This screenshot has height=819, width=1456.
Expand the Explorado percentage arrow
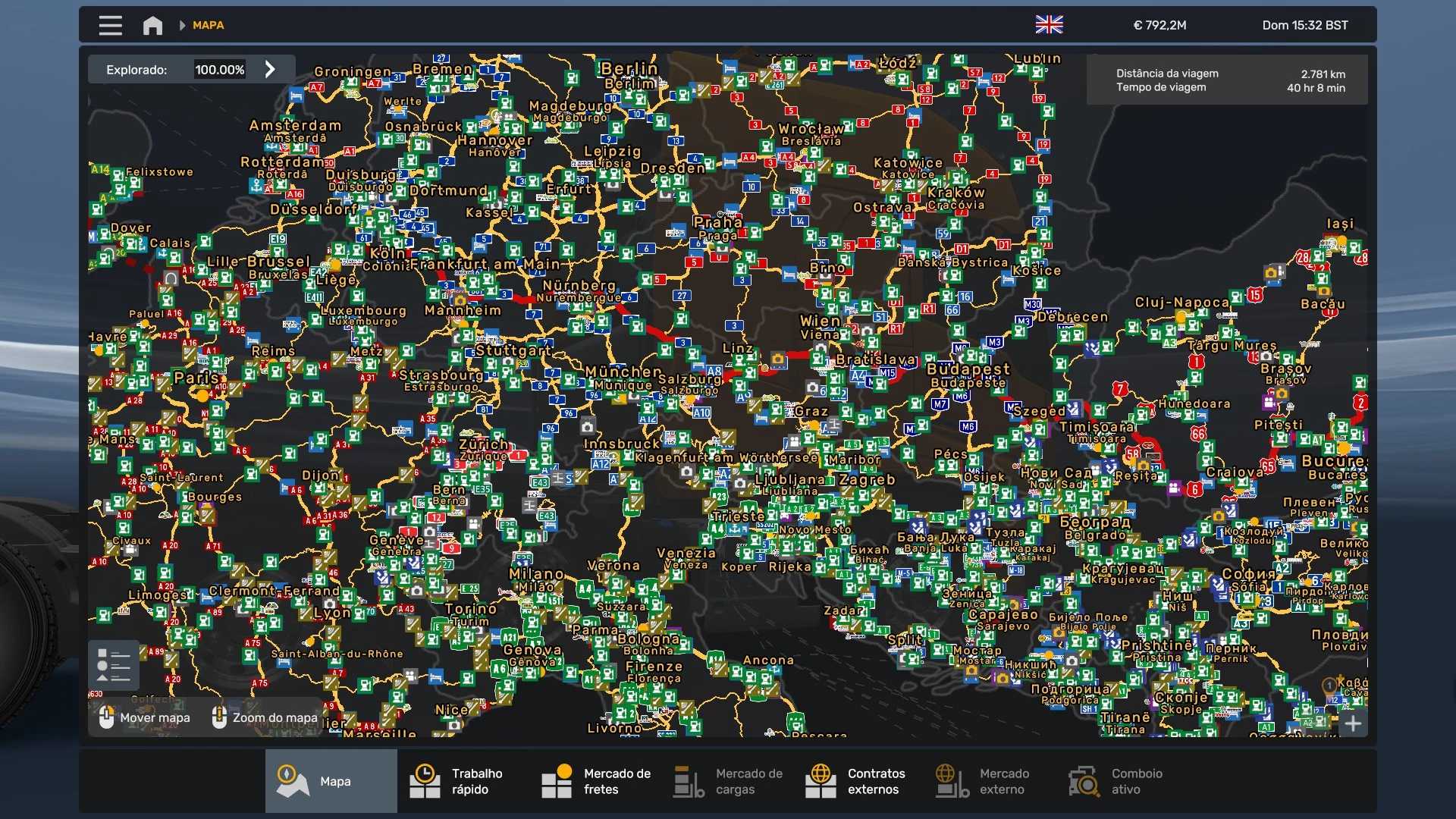270,69
